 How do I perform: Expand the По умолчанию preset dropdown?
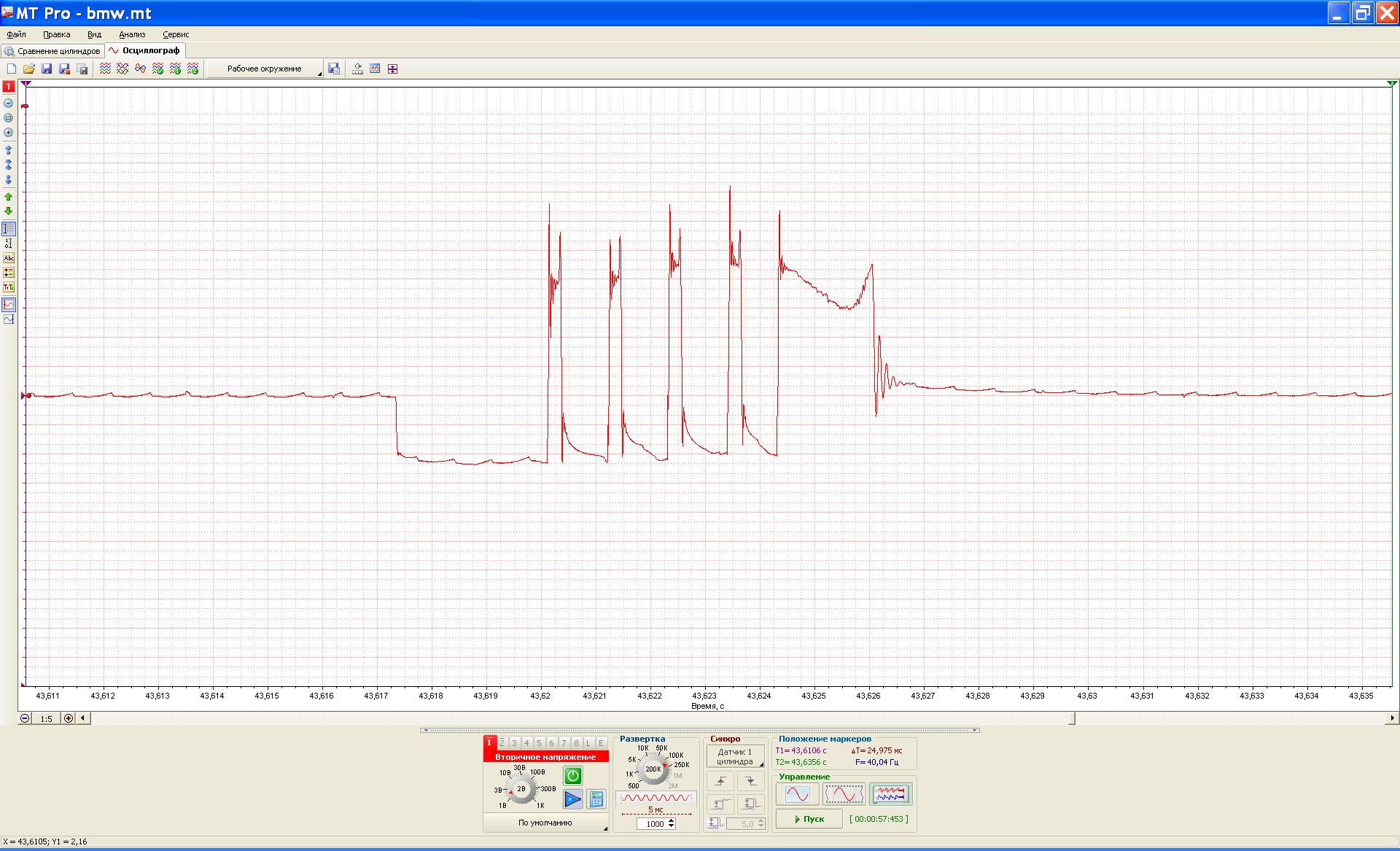(x=545, y=823)
